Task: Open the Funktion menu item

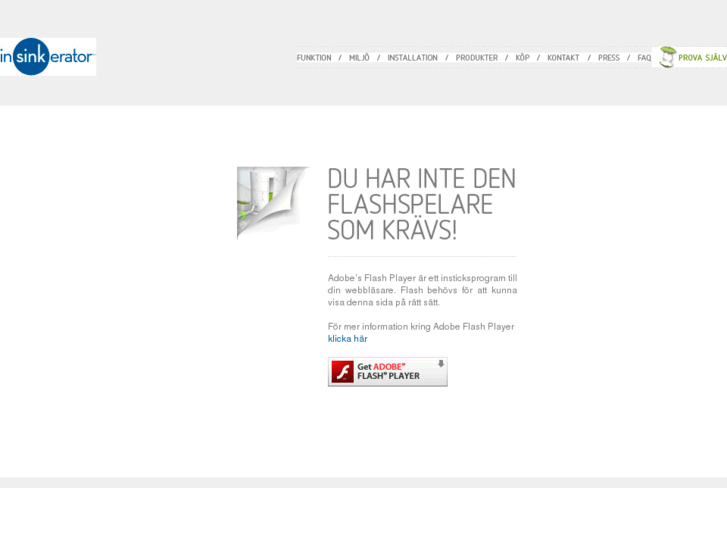Action: (x=314, y=58)
